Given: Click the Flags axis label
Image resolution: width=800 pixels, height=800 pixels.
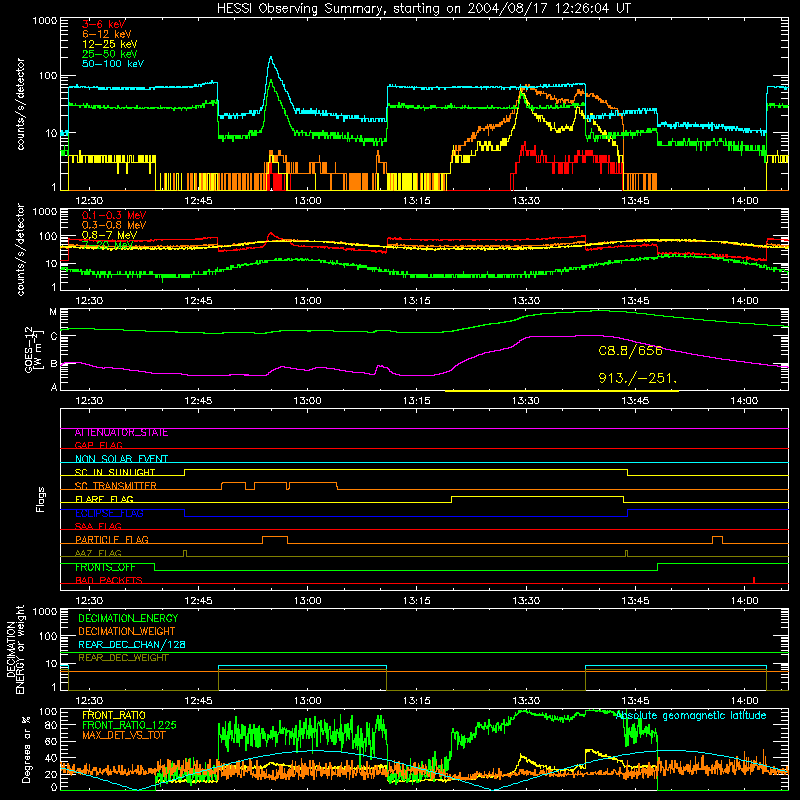Looking at the screenshot, I should 40,499.
